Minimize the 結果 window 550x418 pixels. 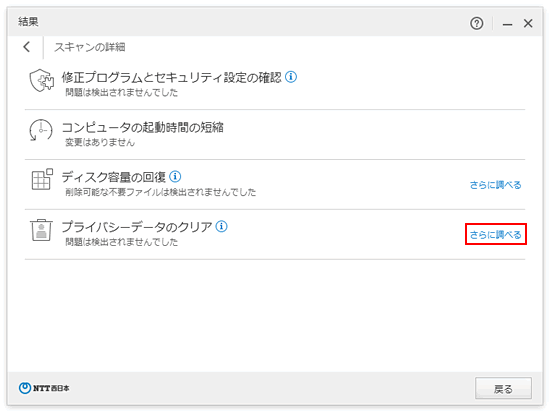507,24
